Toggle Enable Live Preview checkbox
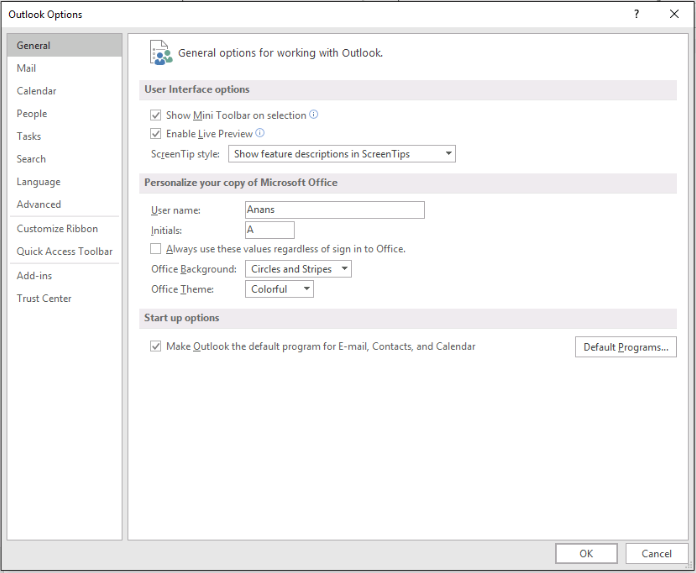The height and width of the screenshot is (573, 696). point(155,134)
